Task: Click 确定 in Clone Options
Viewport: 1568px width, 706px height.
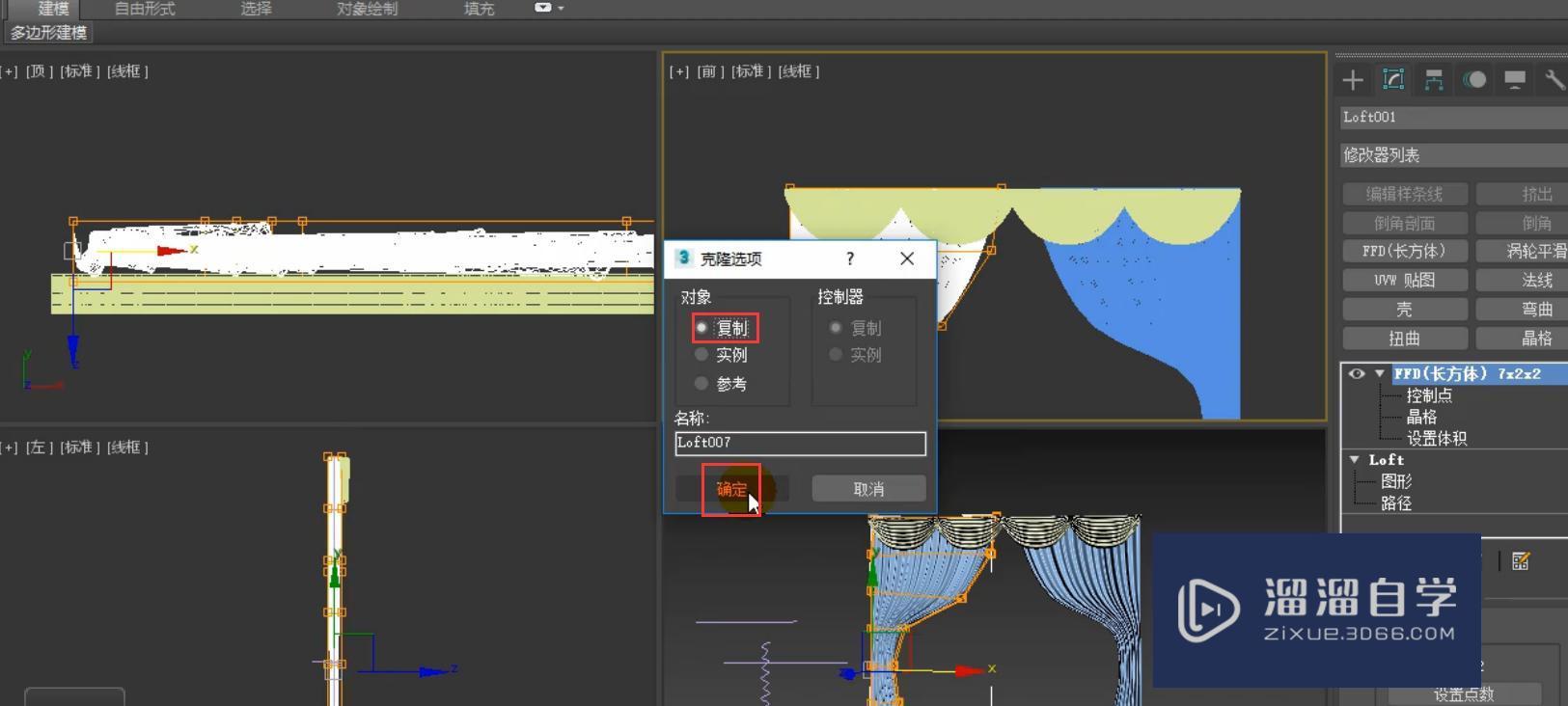Action: [x=731, y=489]
